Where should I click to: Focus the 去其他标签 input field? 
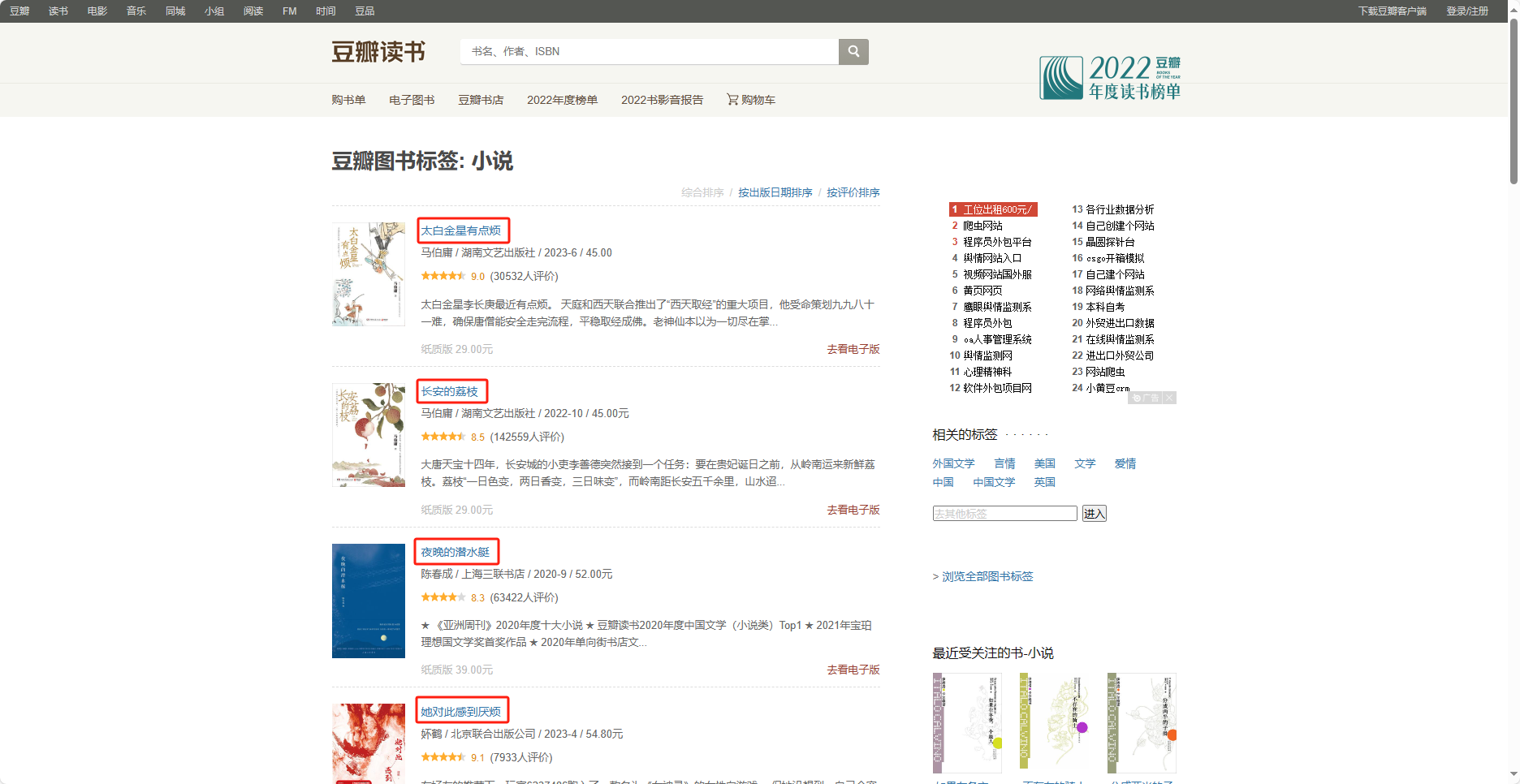[x=1005, y=514]
